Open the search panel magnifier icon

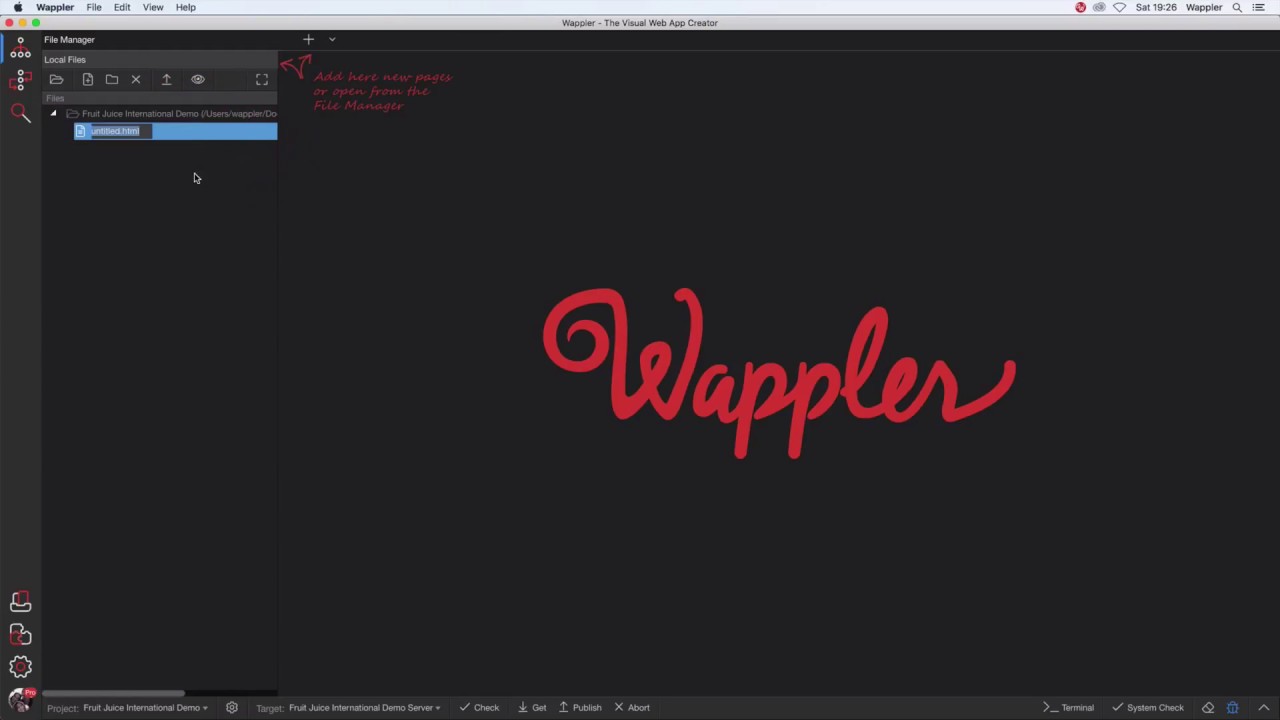pyautogui.click(x=20, y=113)
